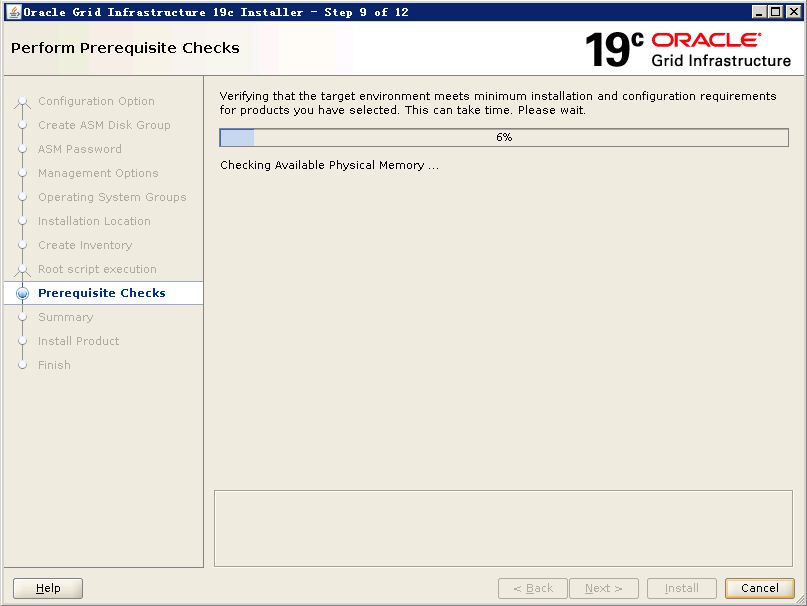Select the Install Product step
This screenshot has width=807, height=606.
pyautogui.click(x=78, y=341)
